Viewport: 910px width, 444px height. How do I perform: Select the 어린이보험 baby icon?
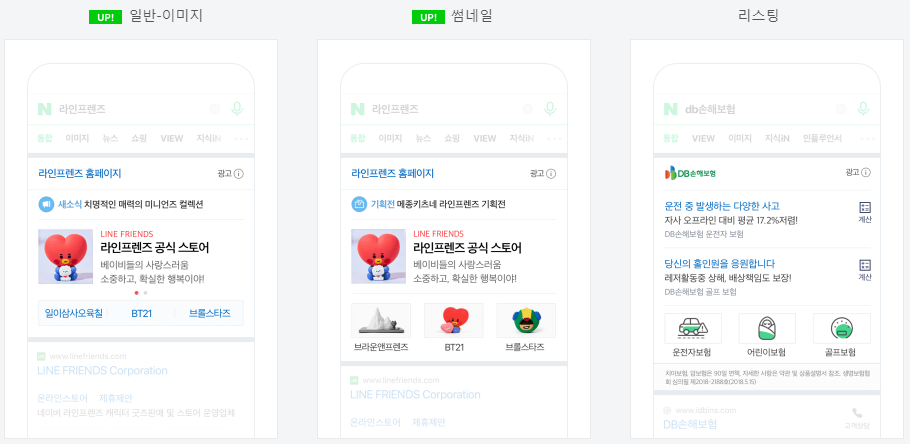[x=767, y=329]
